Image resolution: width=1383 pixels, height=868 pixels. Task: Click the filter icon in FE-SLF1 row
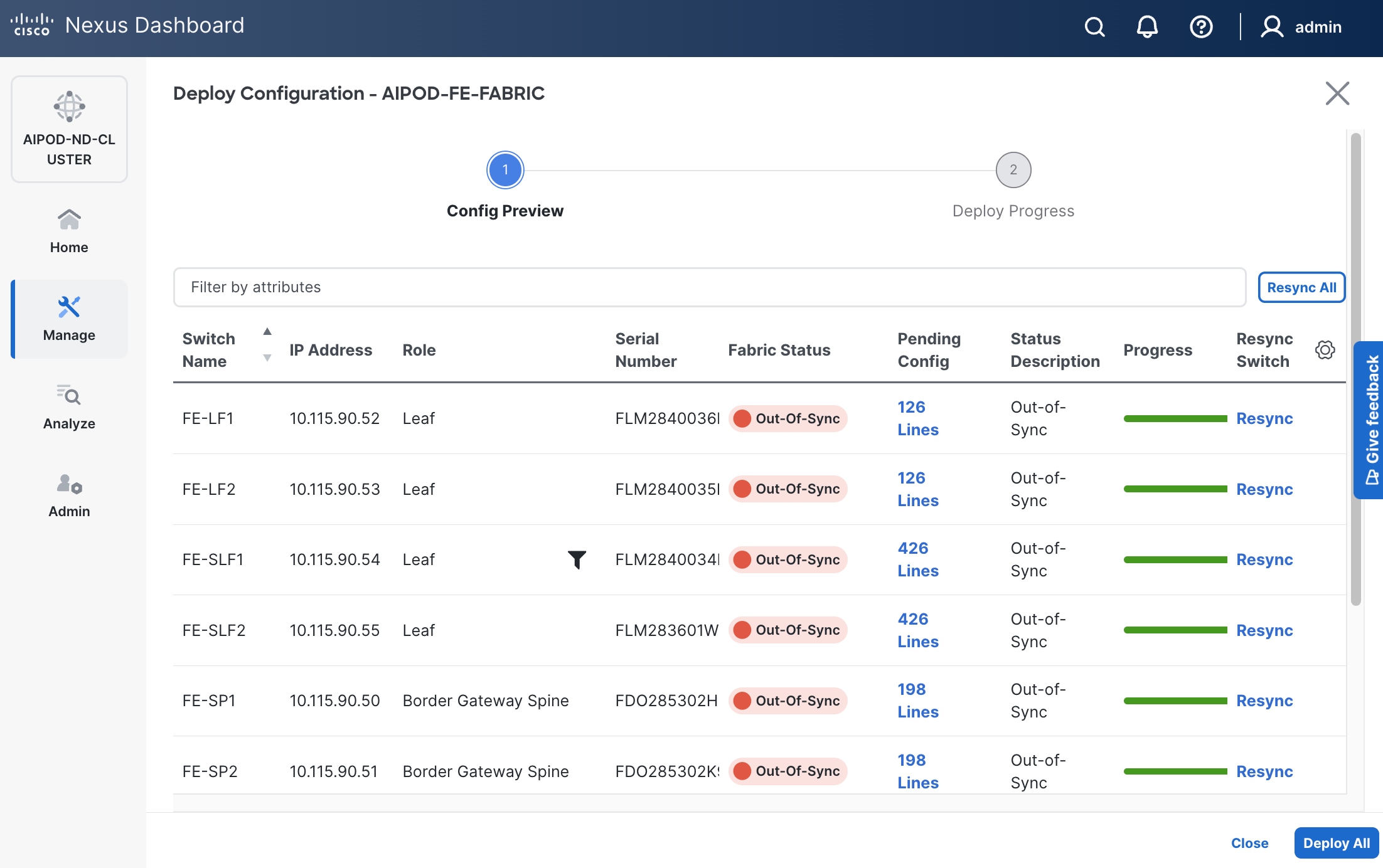point(578,559)
